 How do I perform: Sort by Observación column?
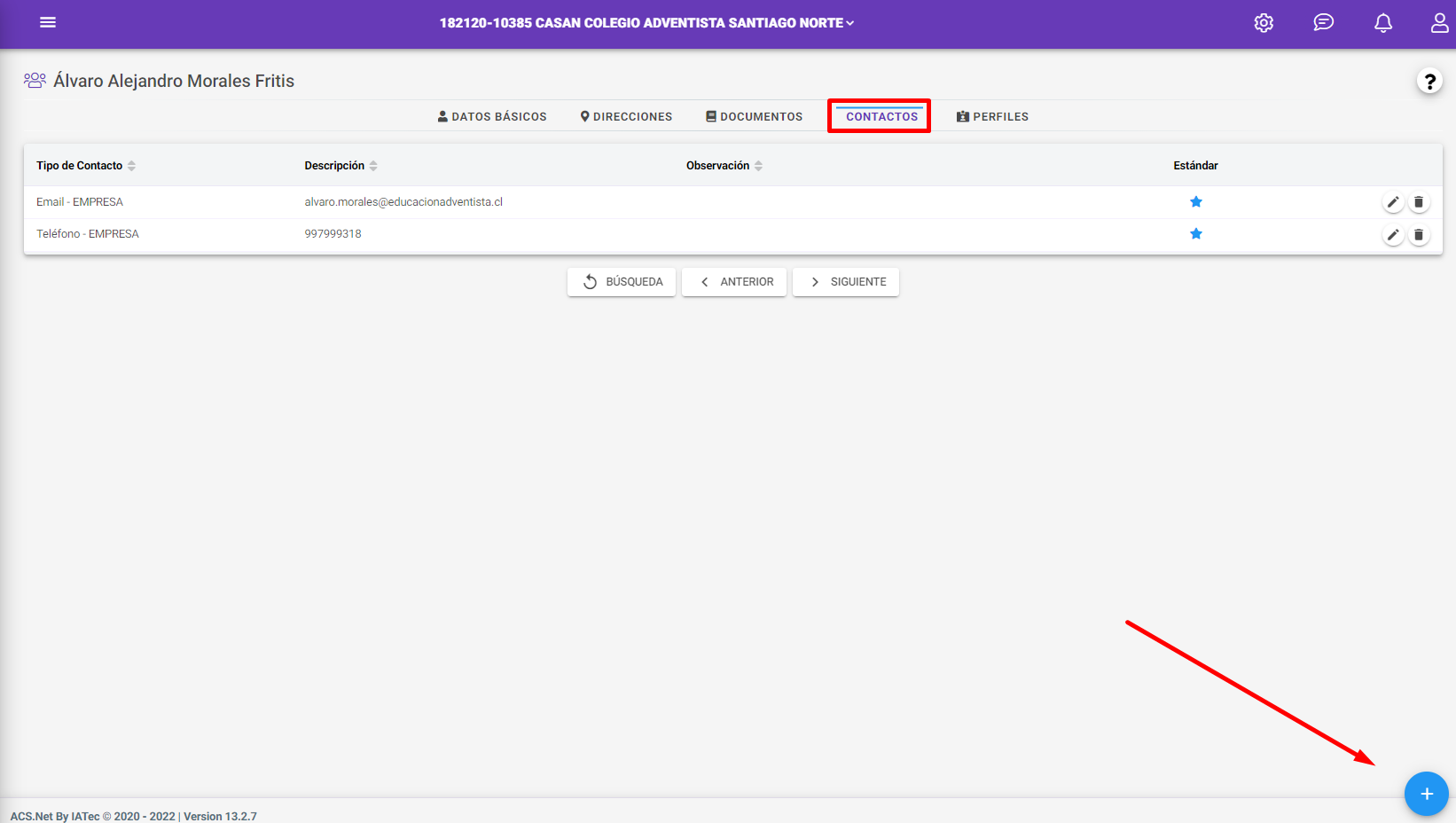pyautogui.click(x=724, y=166)
